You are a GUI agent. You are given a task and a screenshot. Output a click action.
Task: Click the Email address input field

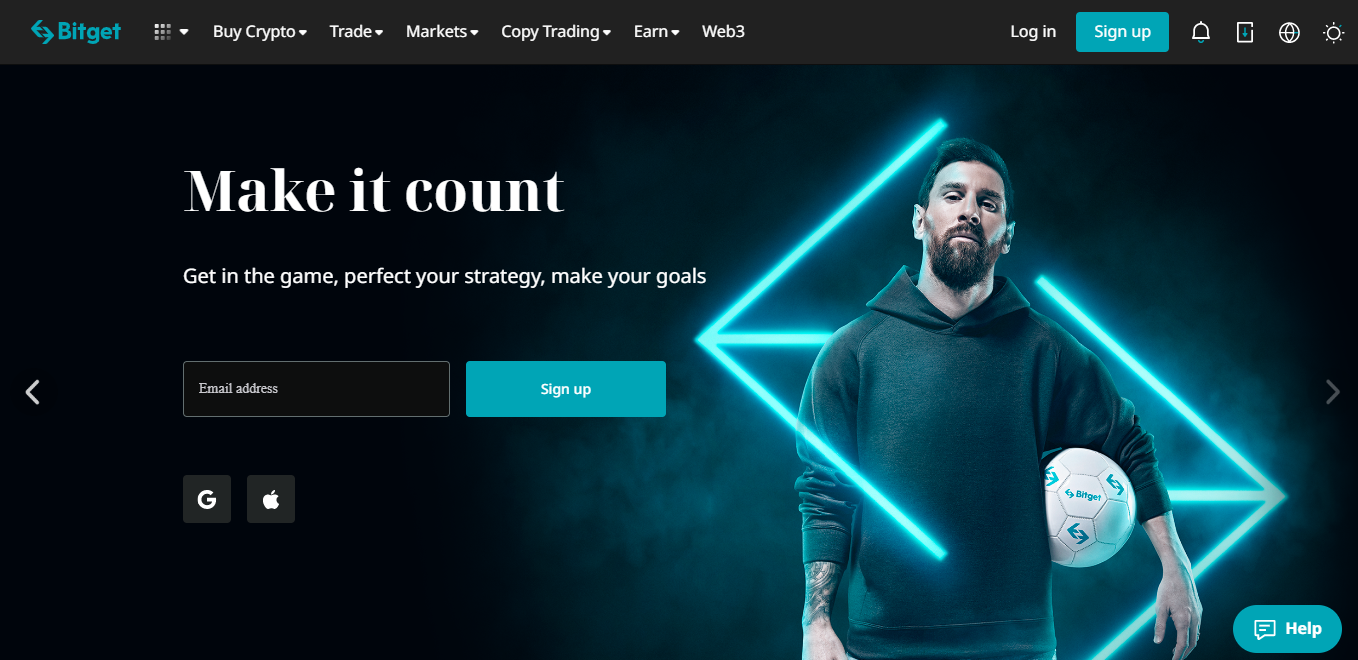click(x=316, y=389)
